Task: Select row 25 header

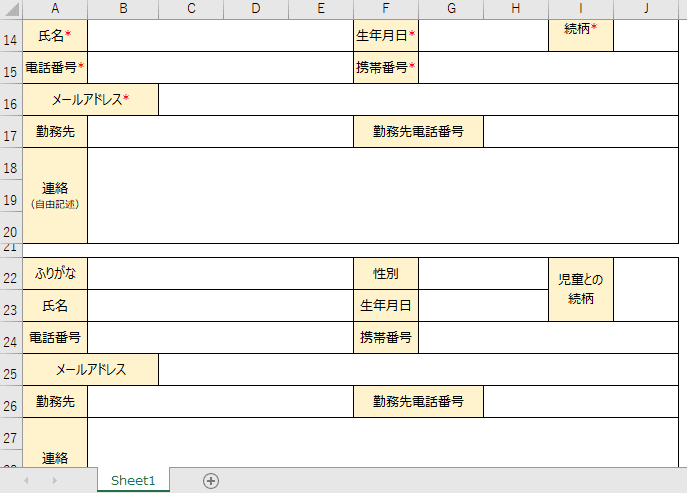Action: tap(11, 369)
